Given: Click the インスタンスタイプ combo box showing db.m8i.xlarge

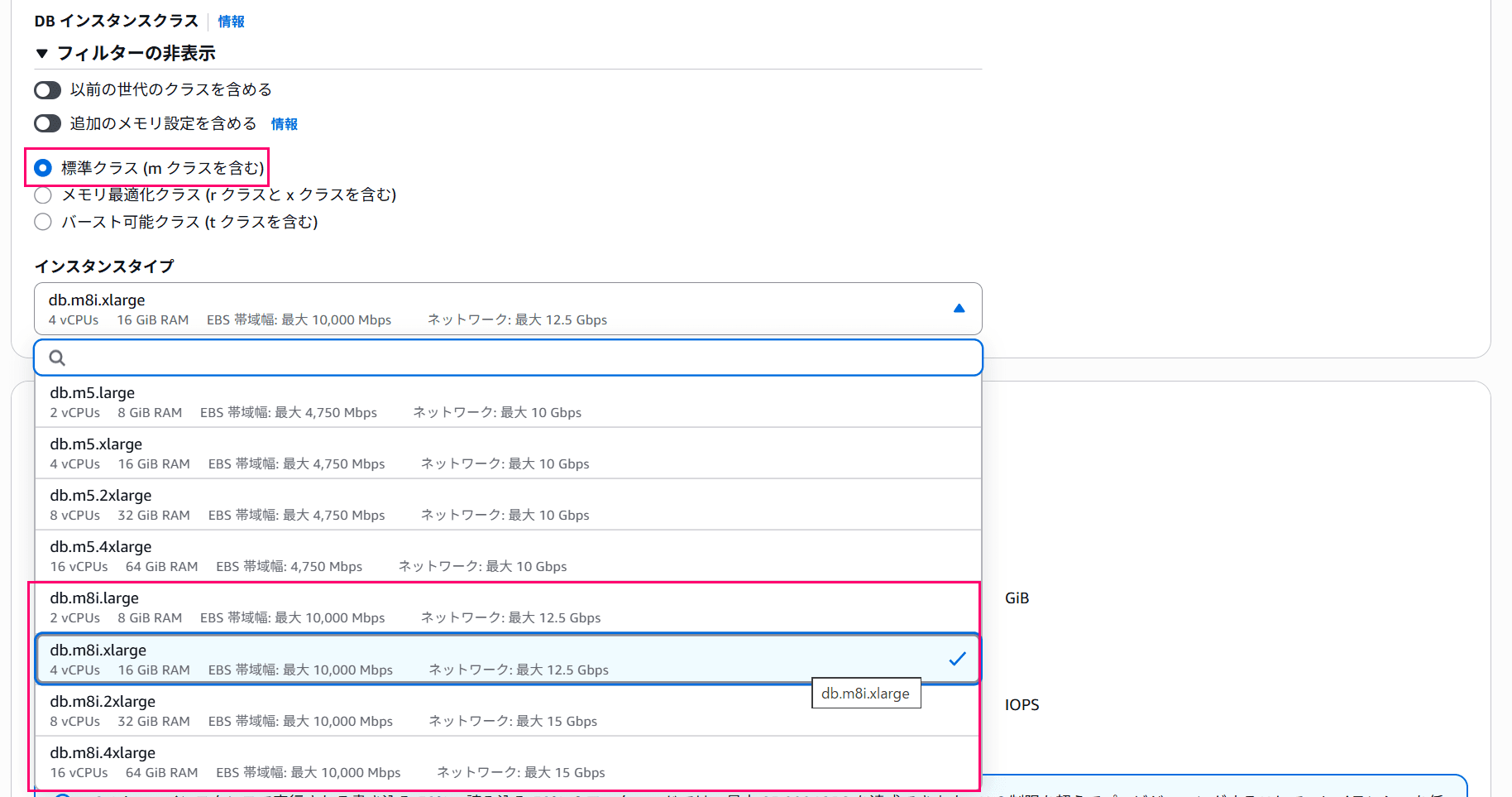Looking at the screenshot, I should [508, 309].
